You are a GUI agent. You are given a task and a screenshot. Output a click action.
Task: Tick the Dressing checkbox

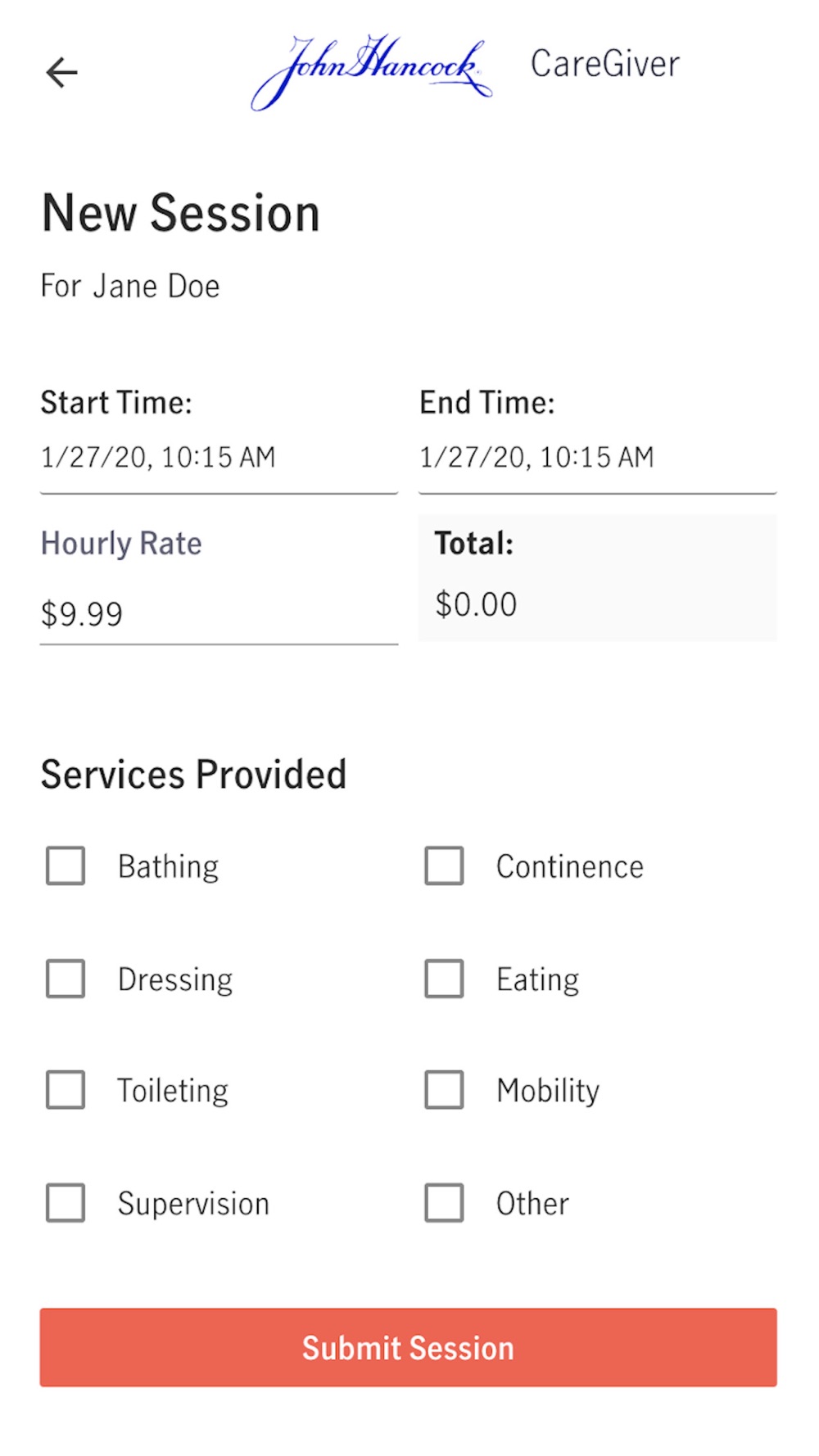(66, 979)
